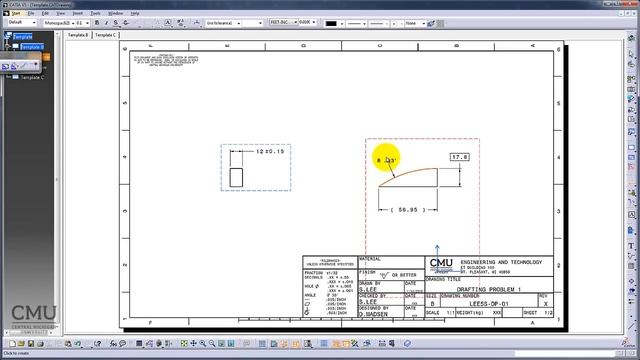Click the Zoom Out icon
The height and width of the screenshot is (360, 640).
click(212, 344)
